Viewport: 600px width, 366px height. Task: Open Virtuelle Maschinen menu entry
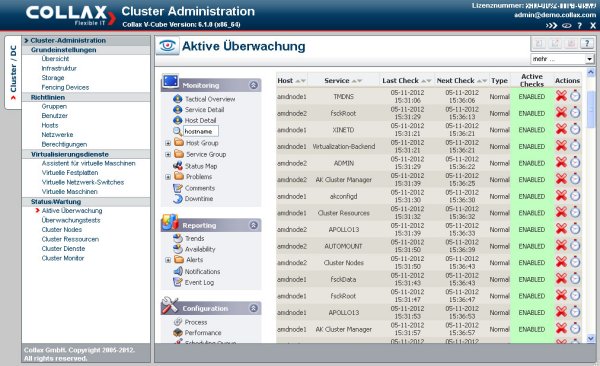(x=70, y=191)
